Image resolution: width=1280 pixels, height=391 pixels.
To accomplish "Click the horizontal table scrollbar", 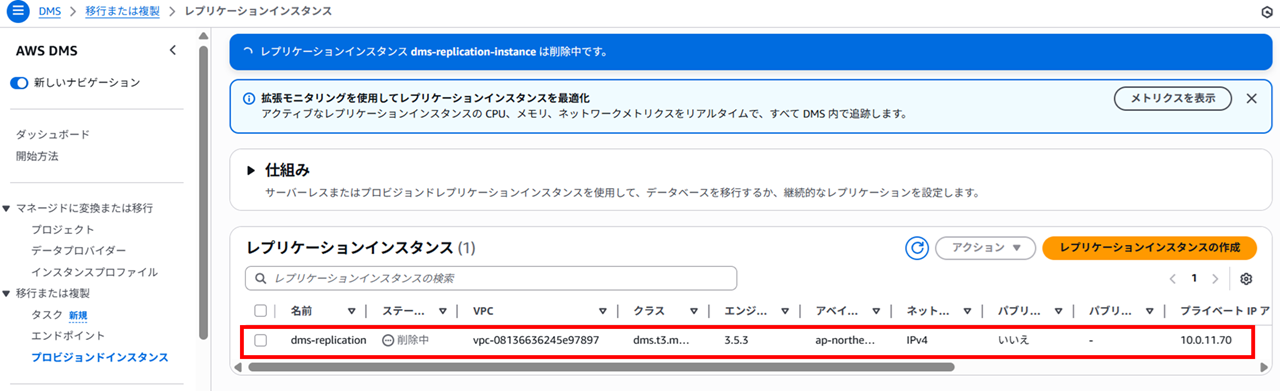I will pos(601,367).
